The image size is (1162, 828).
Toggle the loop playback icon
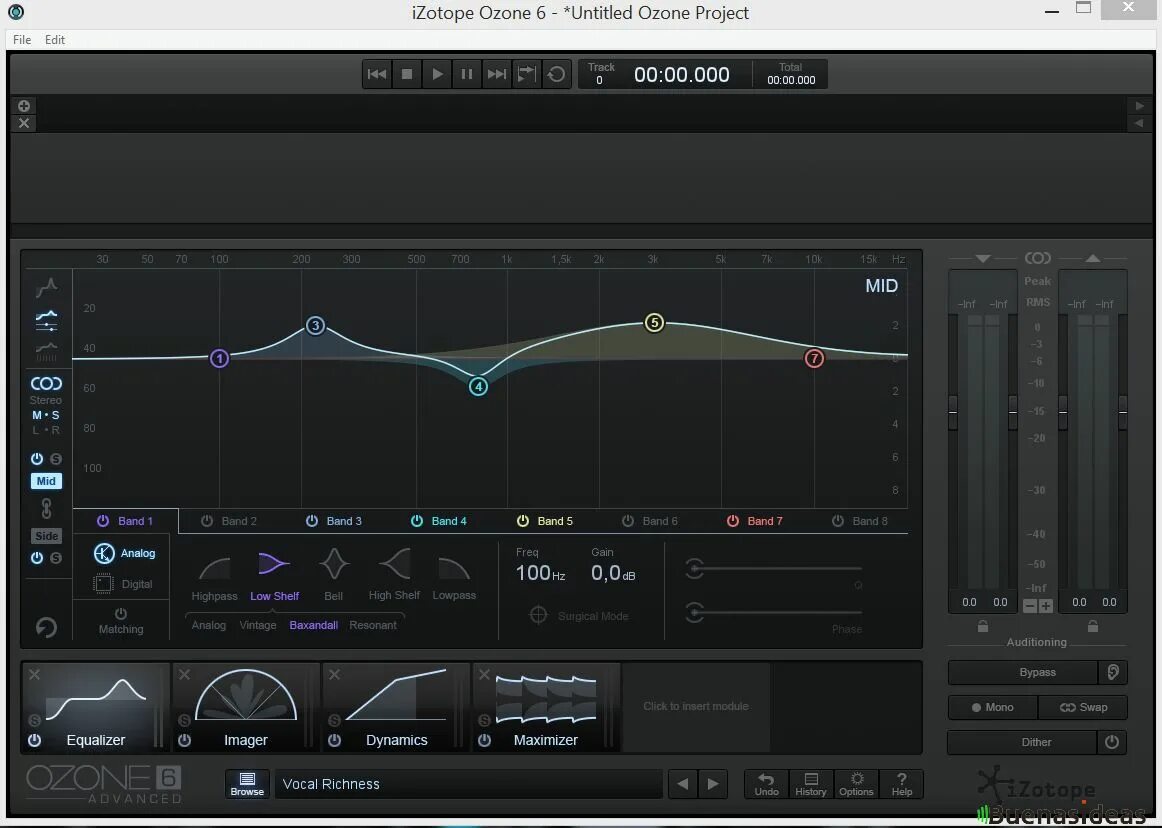[556, 74]
